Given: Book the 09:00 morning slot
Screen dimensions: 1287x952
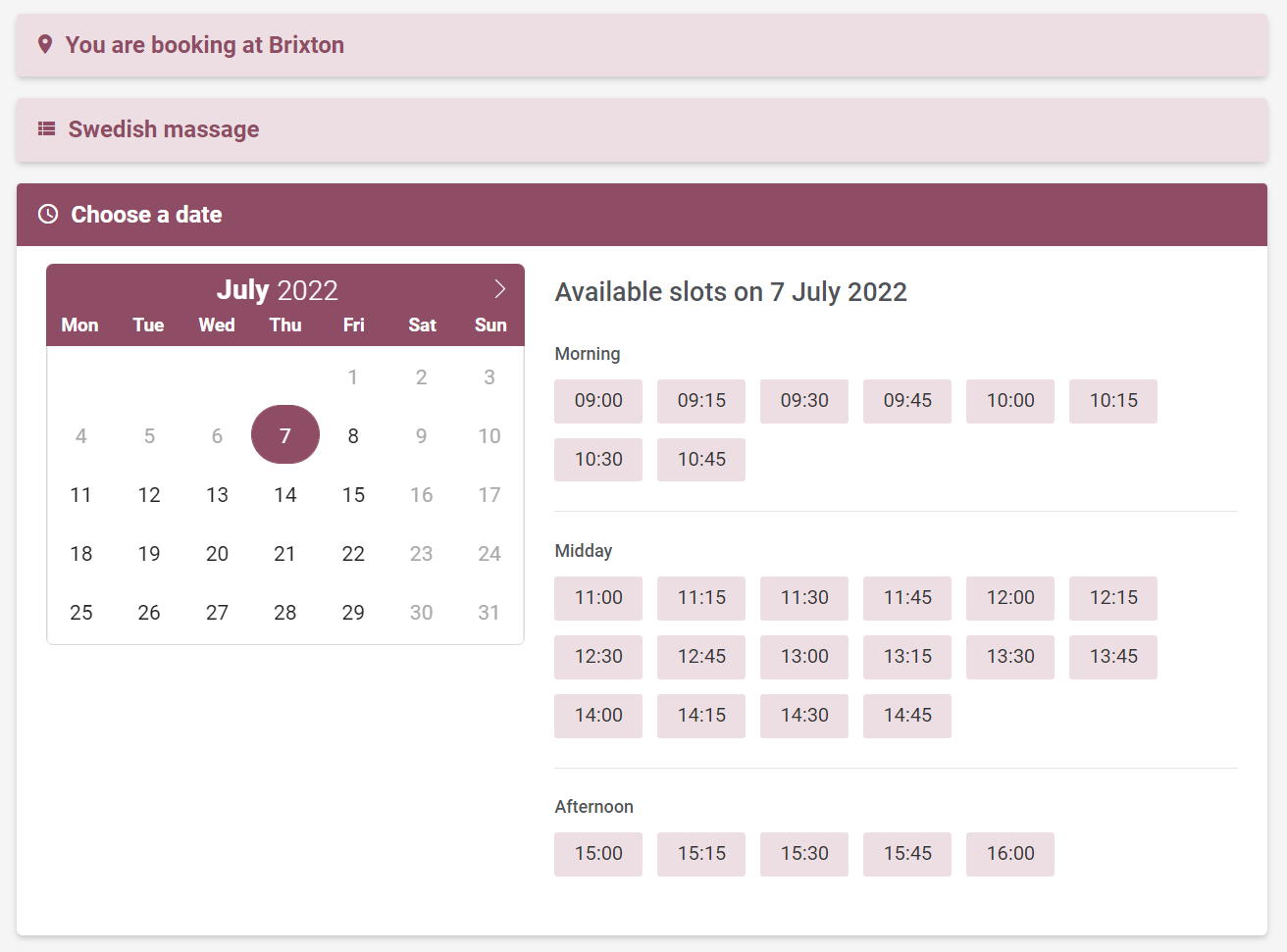Looking at the screenshot, I should pos(598,401).
